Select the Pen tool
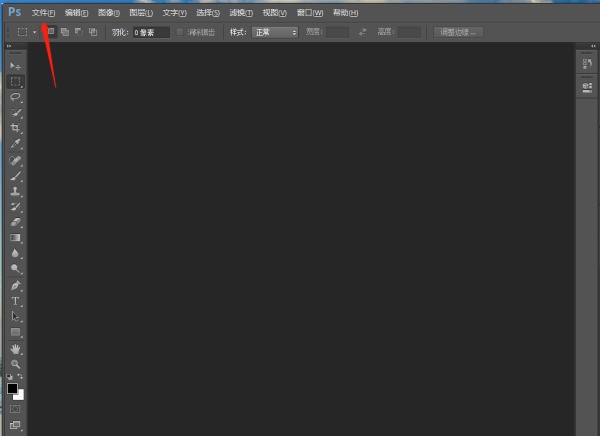The height and width of the screenshot is (436, 600). [16, 285]
